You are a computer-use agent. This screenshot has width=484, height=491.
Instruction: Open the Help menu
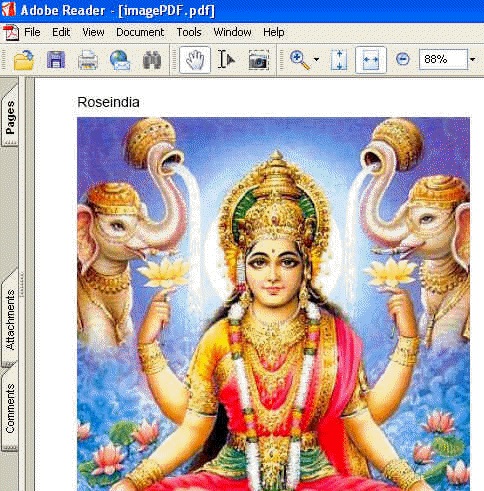(x=274, y=32)
